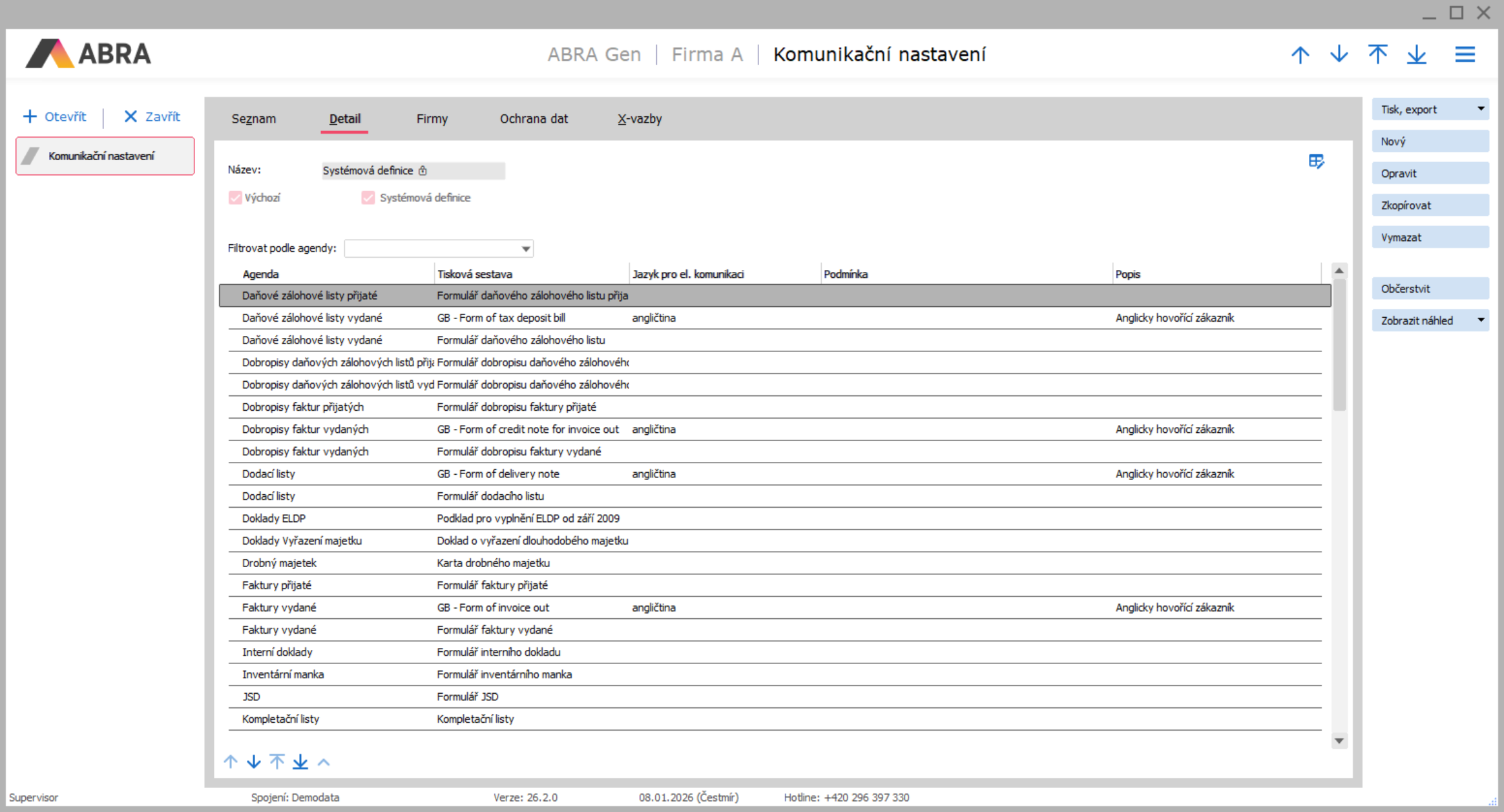Toggle the Výchozí checkbox
1504x812 pixels.
[235, 198]
